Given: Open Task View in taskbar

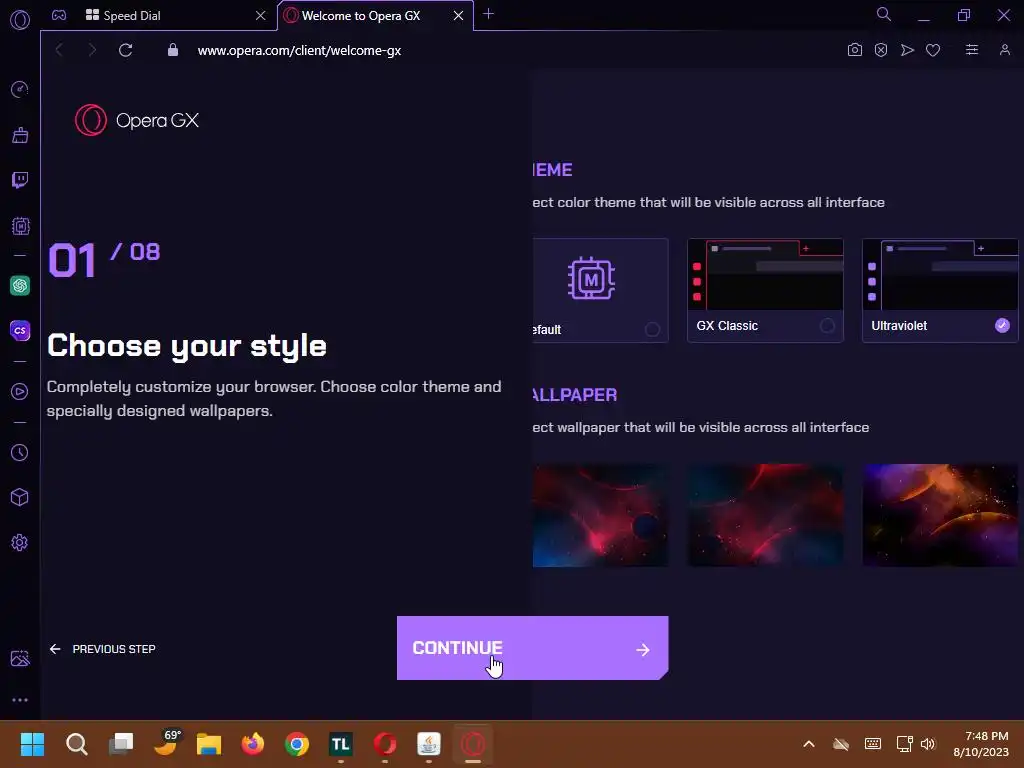Looking at the screenshot, I should (121, 744).
